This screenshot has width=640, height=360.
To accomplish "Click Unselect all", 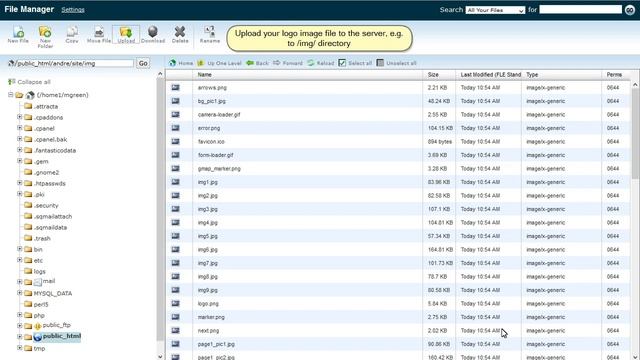I will 396,63.
